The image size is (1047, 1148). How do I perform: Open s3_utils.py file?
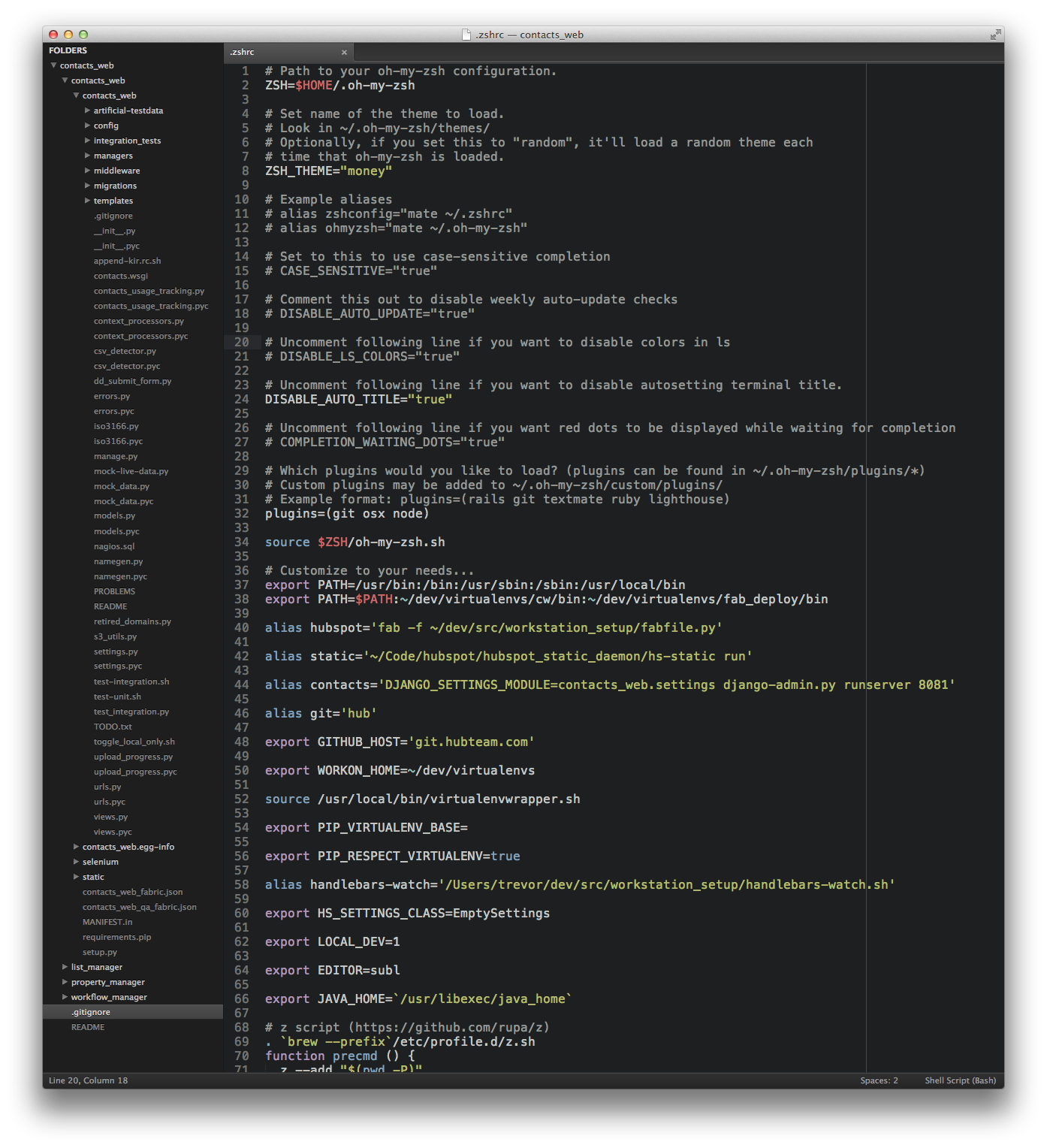pos(115,636)
